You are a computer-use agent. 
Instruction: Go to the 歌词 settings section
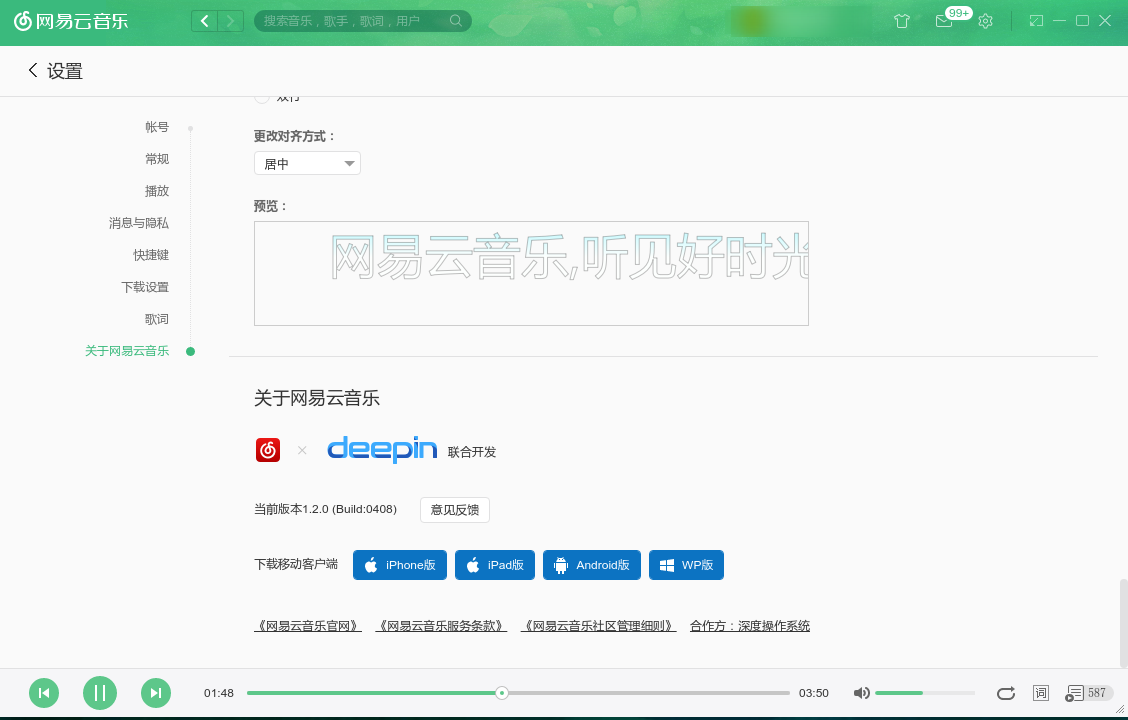tap(157, 319)
